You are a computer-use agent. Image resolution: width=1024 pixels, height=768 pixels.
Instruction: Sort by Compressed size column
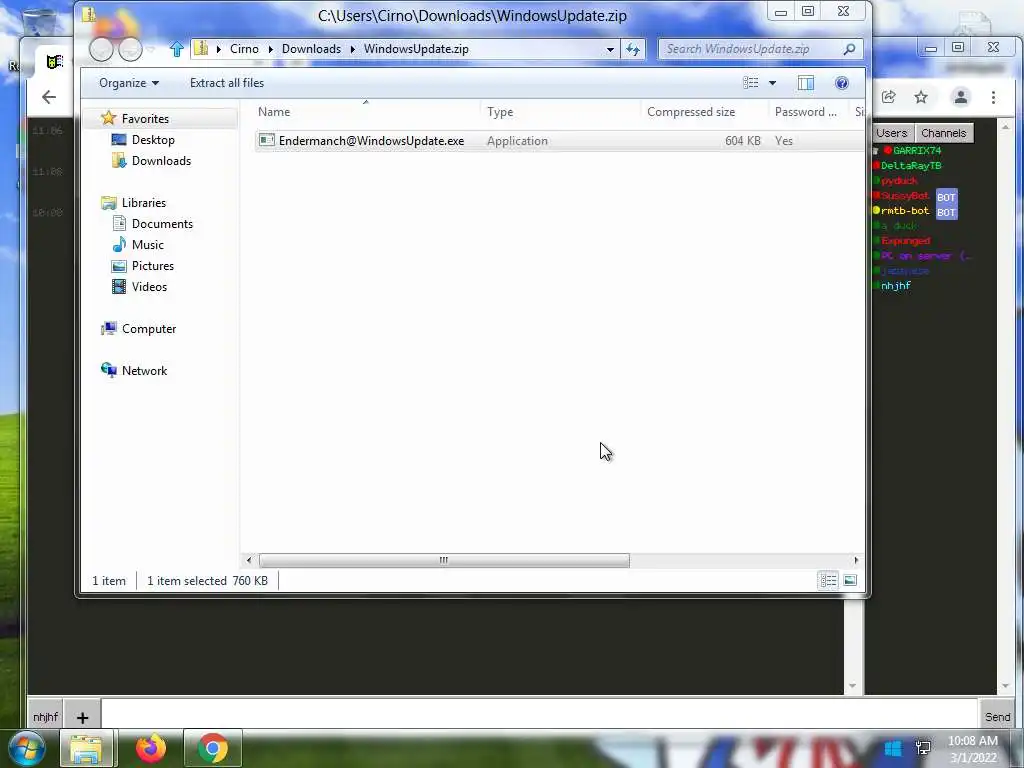tap(704, 112)
